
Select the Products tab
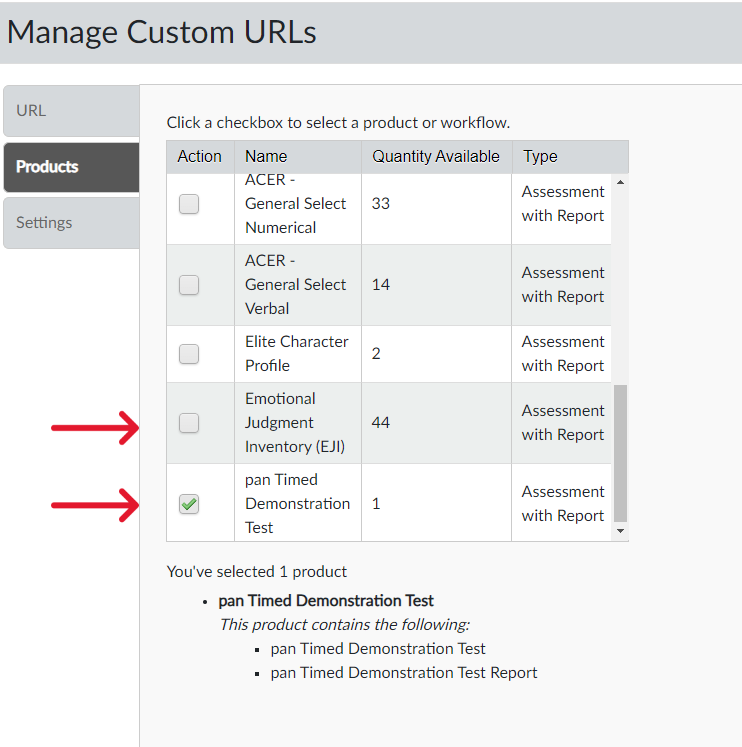70,167
